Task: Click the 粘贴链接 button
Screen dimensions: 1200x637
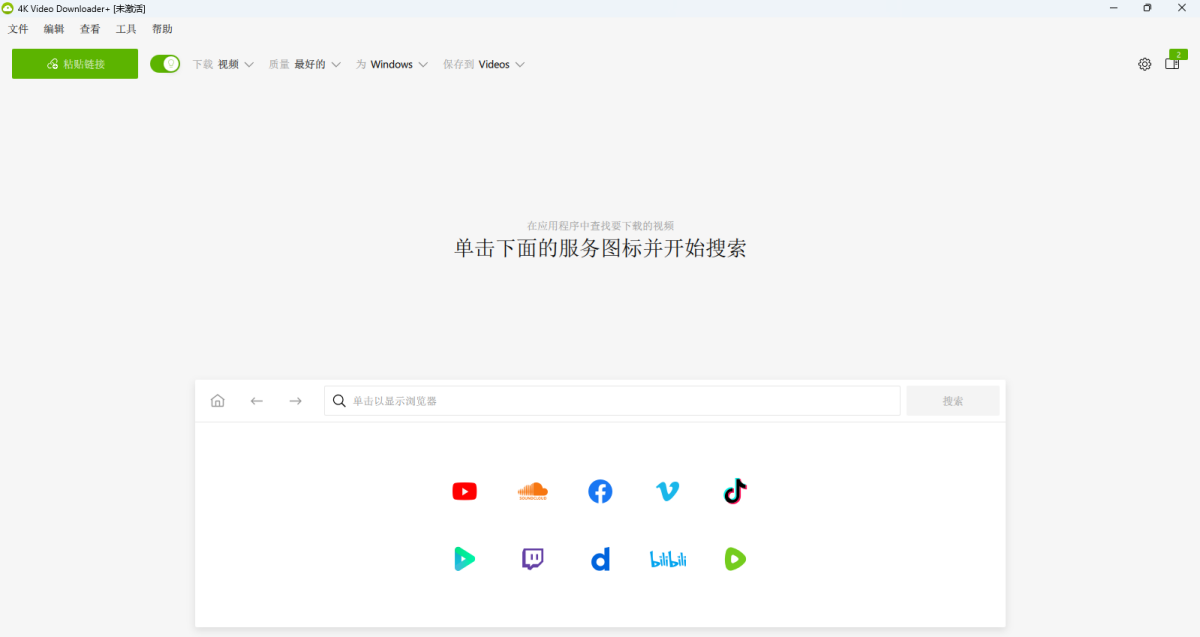Action: [74, 63]
